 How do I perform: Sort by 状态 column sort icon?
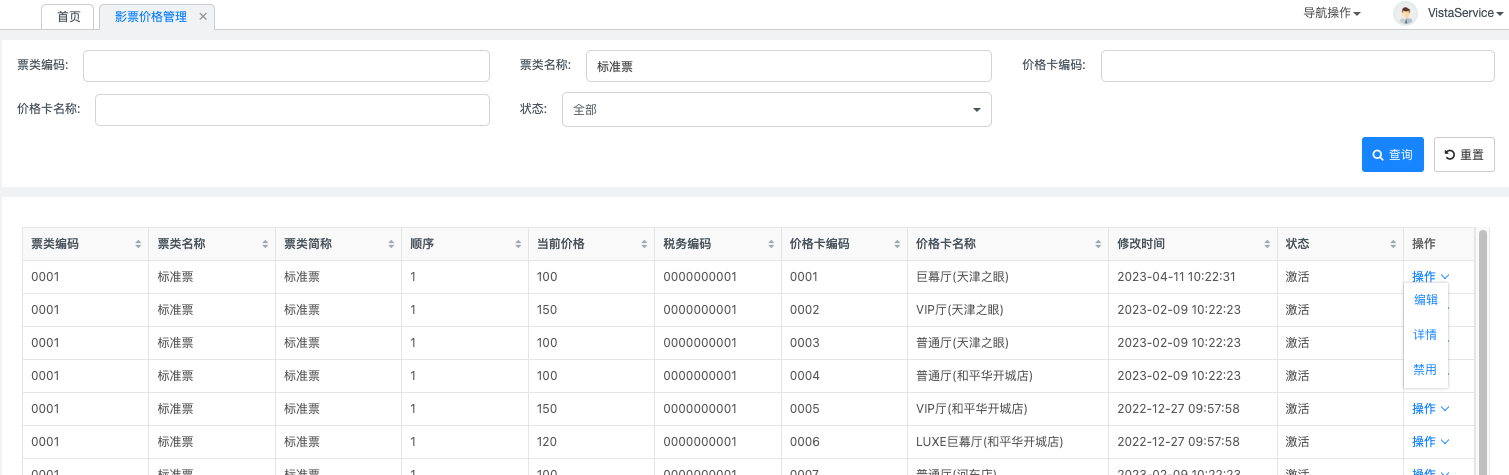click(1392, 245)
